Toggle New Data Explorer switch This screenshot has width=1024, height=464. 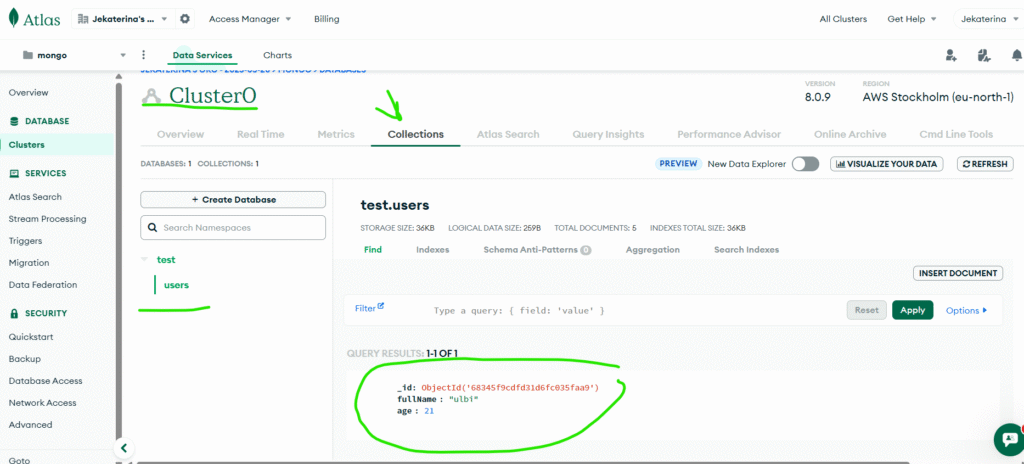(x=805, y=164)
